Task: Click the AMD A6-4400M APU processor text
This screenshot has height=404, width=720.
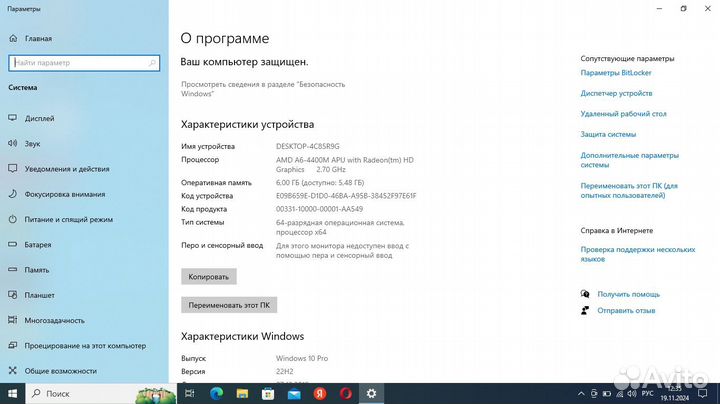Action: (x=344, y=164)
